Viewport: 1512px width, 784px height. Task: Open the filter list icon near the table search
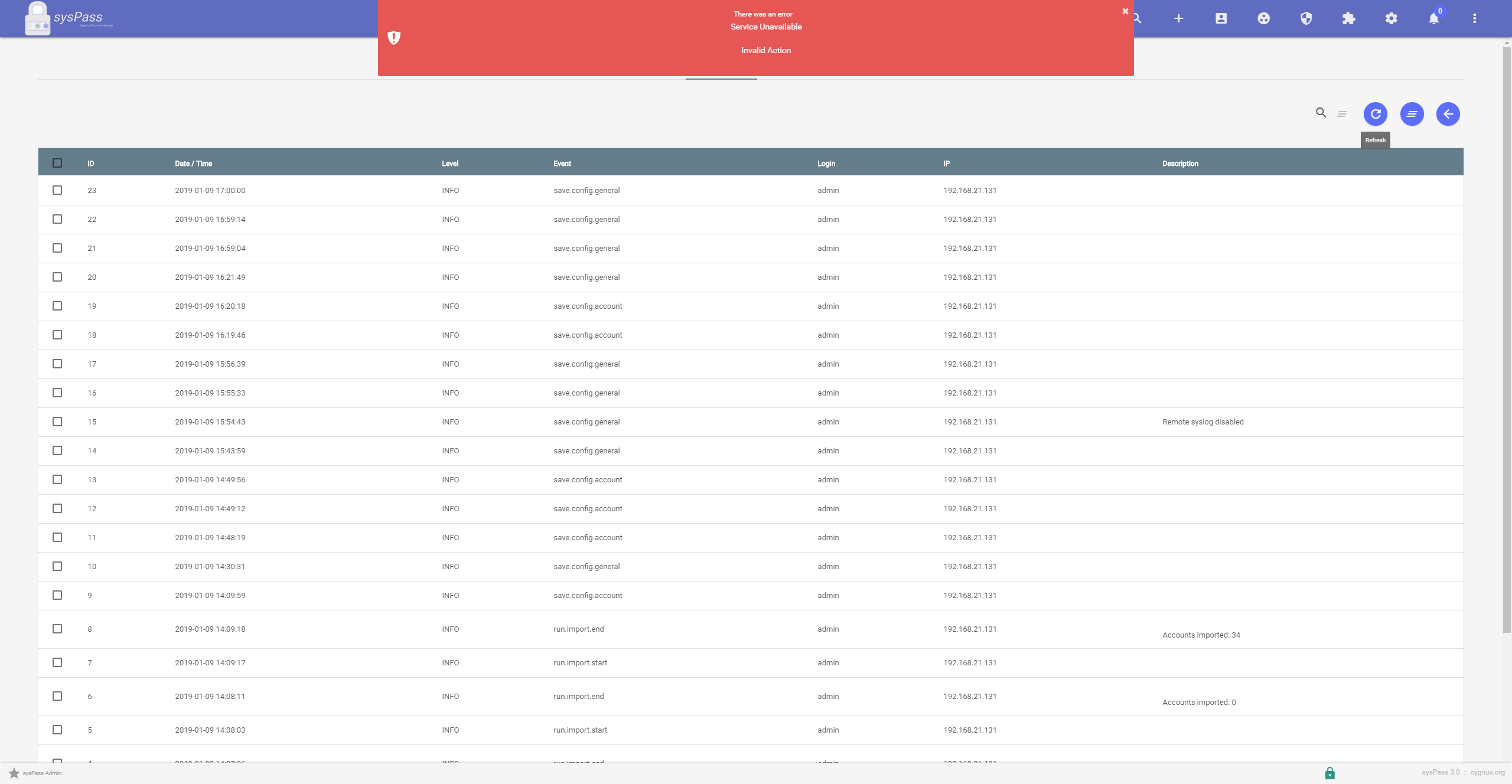pyautogui.click(x=1341, y=113)
